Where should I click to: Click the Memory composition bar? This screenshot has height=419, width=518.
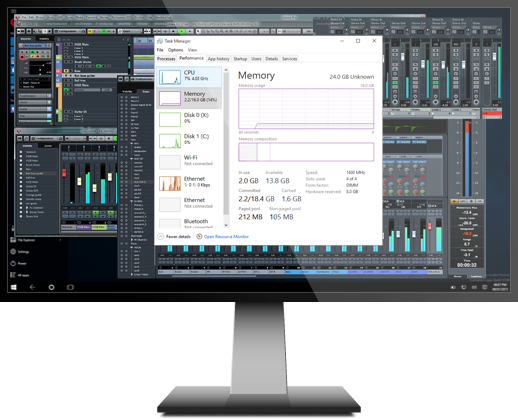[x=306, y=152]
